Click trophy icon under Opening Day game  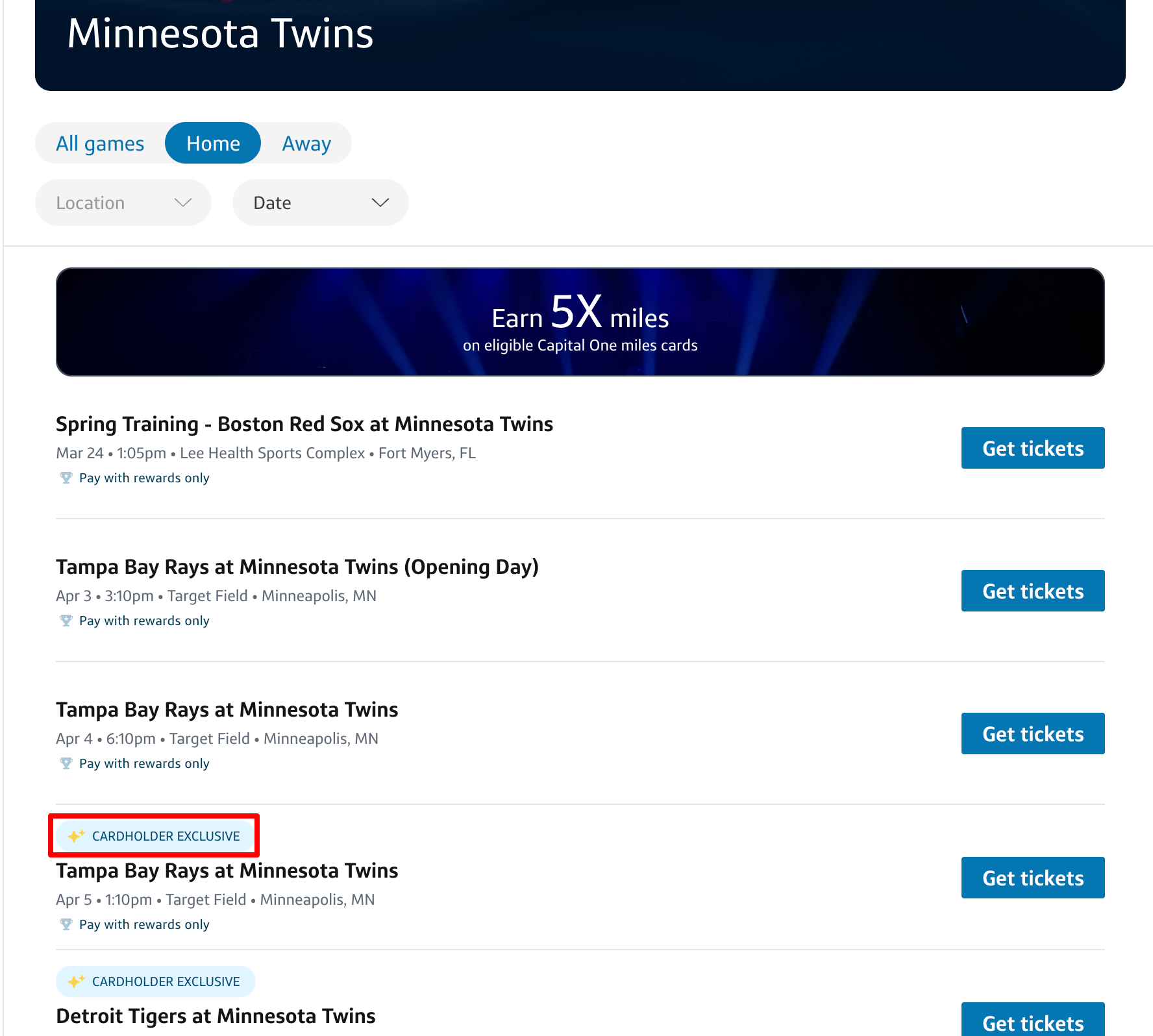pyautogui.click(x=66, y=621)
